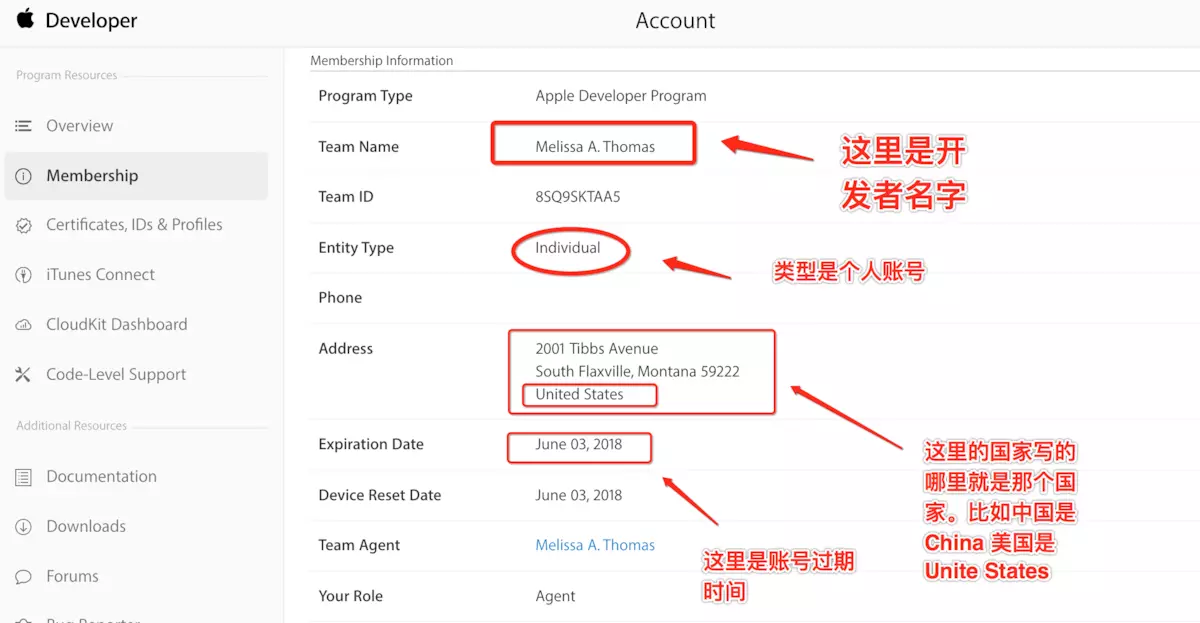This screenshot has width=1200, height=623.
Task: Click the Documentation page icon
Action: 23,477
